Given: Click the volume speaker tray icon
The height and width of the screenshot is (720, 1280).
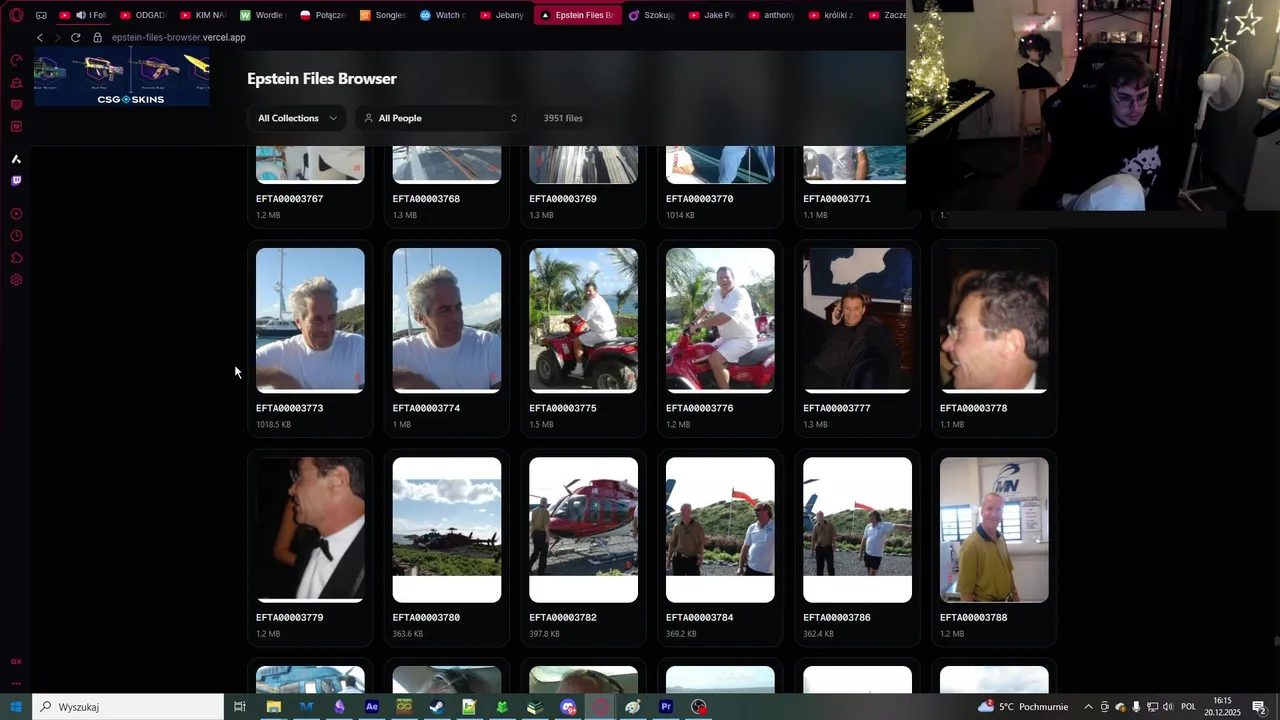Looking at the screenshot, I should (1168, 707).
